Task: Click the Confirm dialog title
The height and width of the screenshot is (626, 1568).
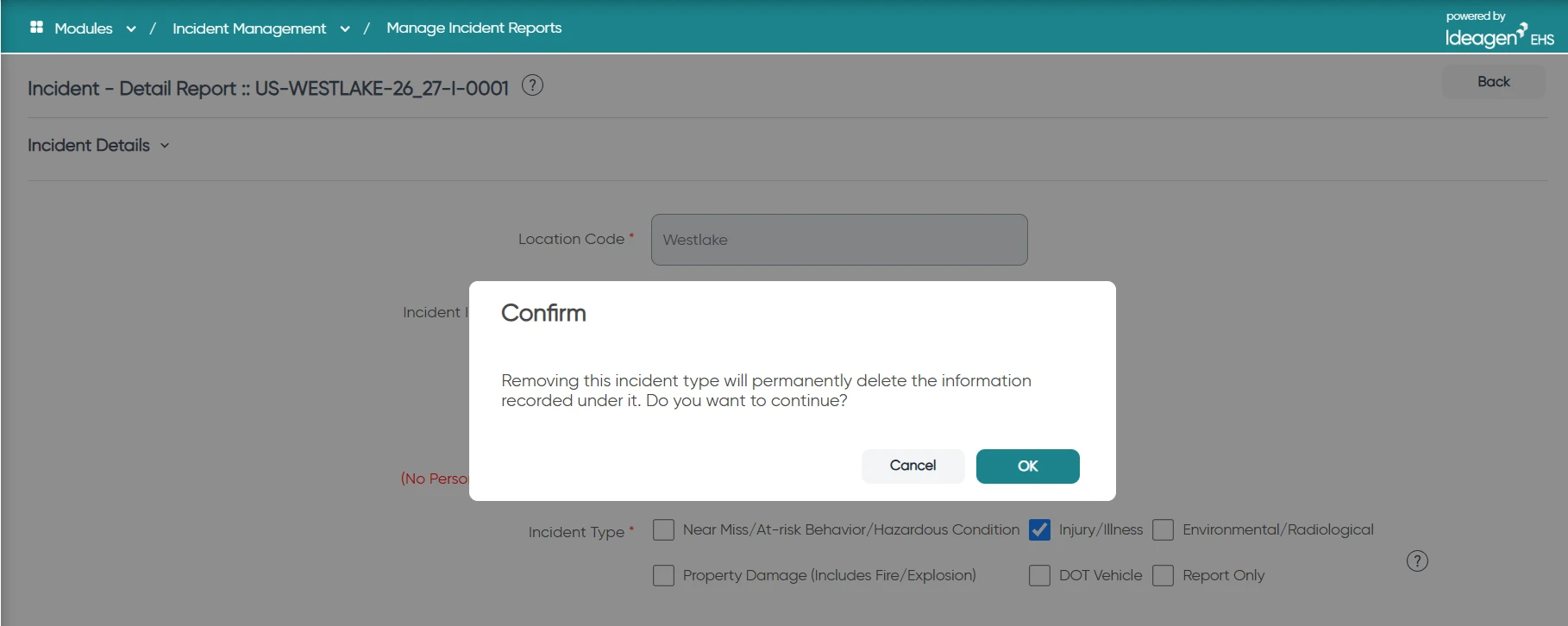Action: pos(543,313)
